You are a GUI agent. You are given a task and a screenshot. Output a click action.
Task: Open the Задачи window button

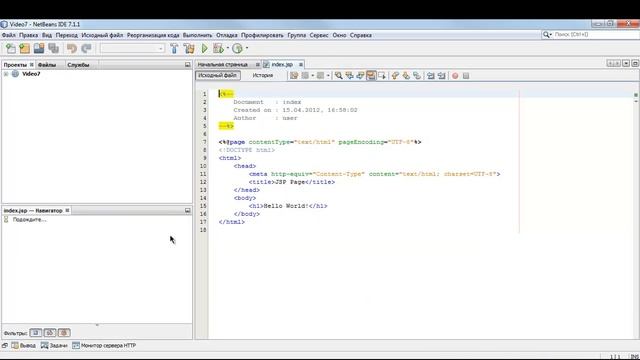coord(54,345)
